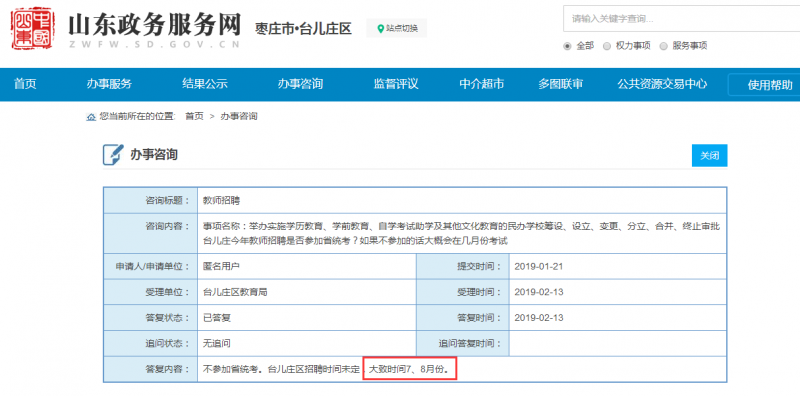
Task: Open the 监督评议 navigation item
Action: coord(396,84)
